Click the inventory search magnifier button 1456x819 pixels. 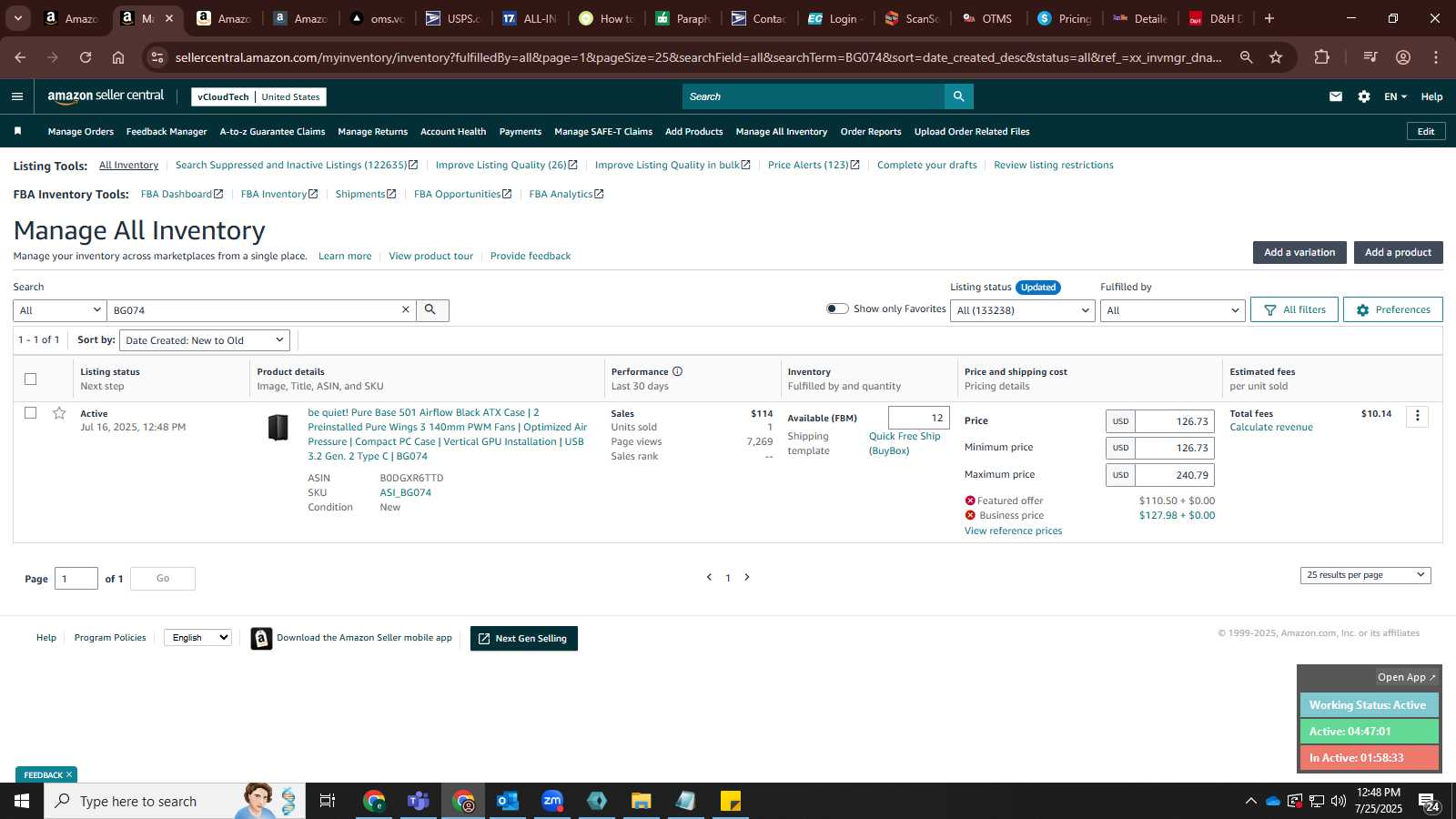[431, 310]
